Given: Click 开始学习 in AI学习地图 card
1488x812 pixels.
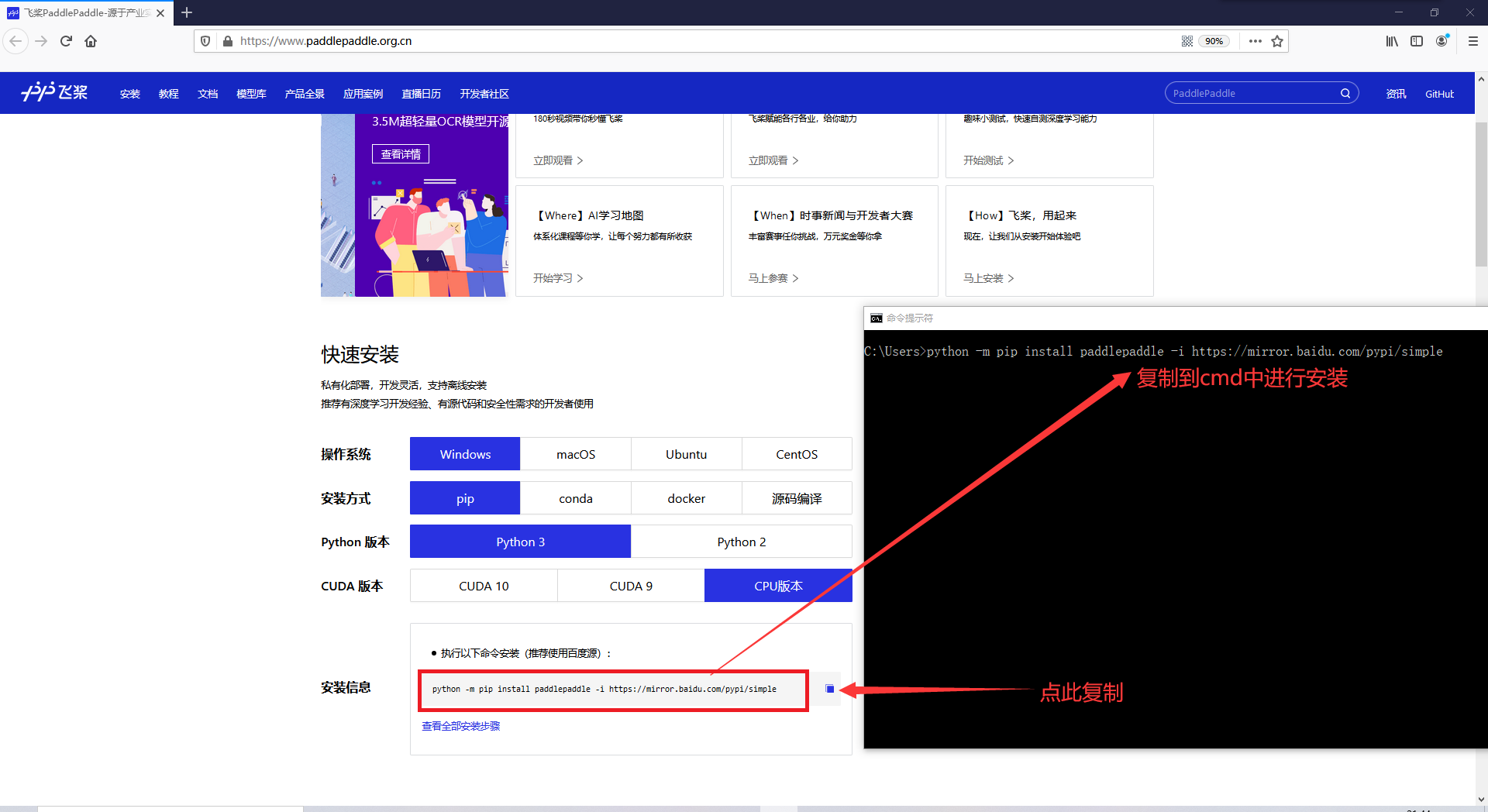Looking at the screenshot, I should tap(558, 278).
